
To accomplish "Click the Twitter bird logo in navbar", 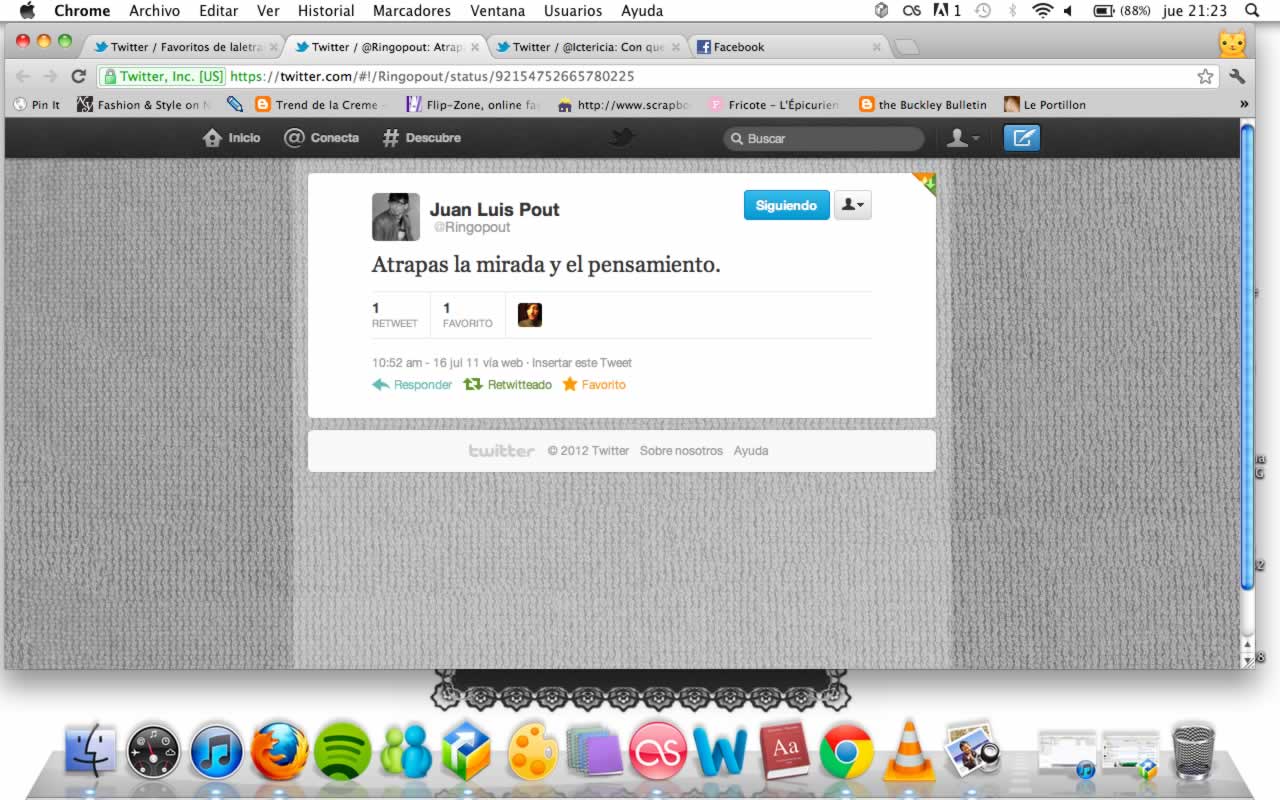I will (622, 138).
